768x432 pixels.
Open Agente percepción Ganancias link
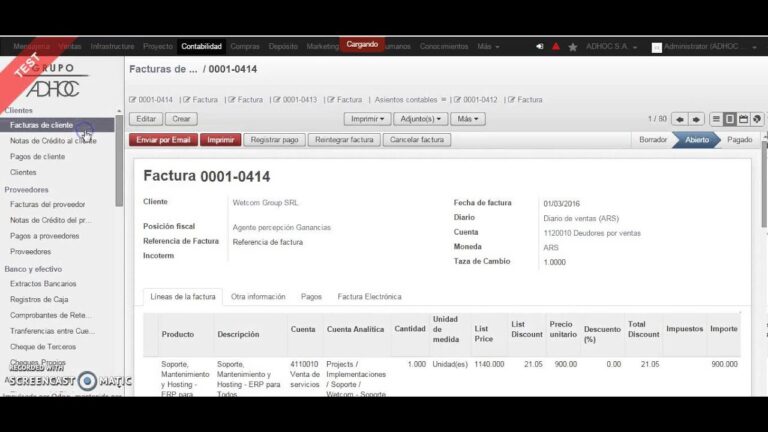click(x=282, y=228)
